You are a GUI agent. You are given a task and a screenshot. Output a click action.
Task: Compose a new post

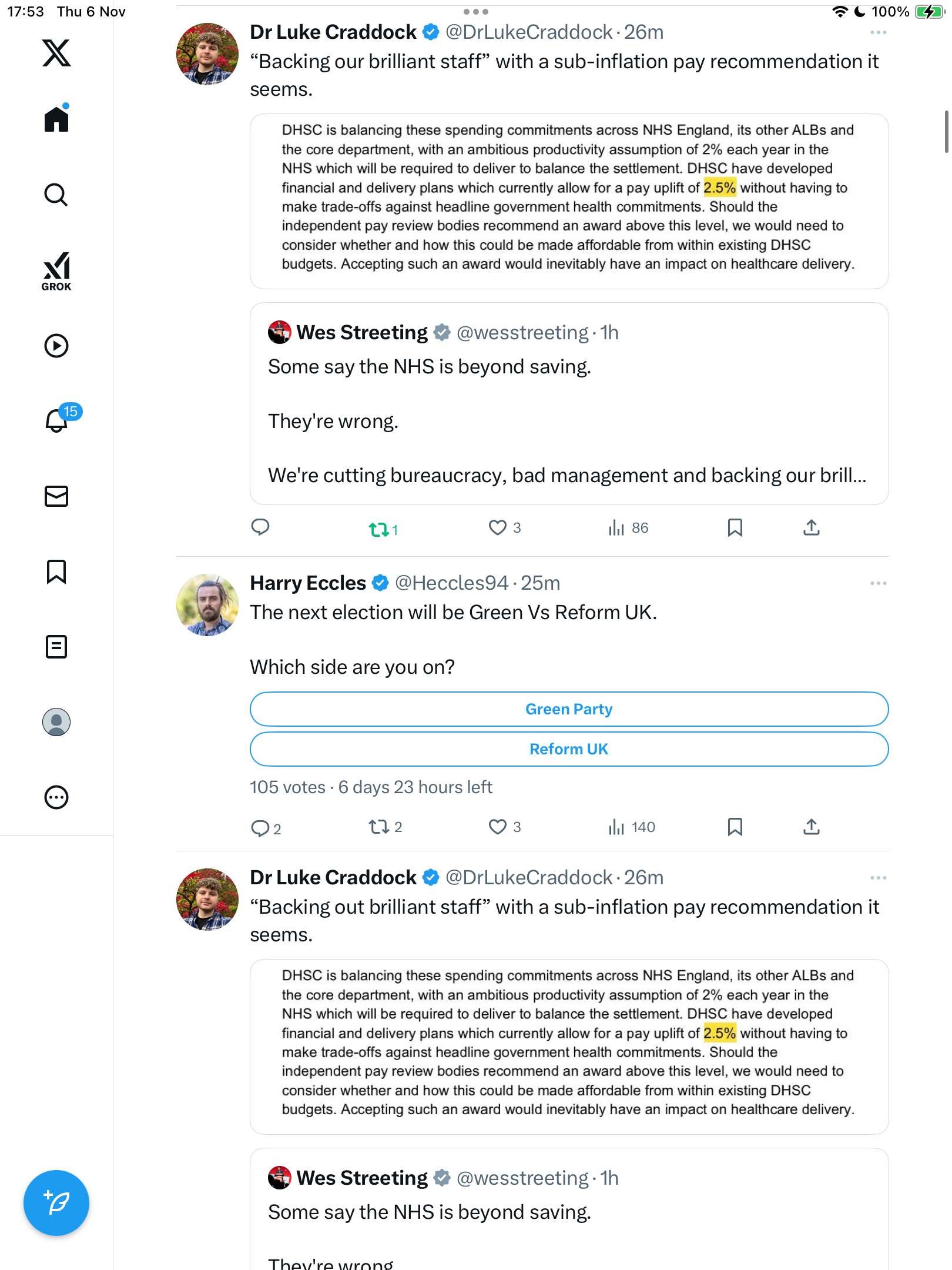56,1203
